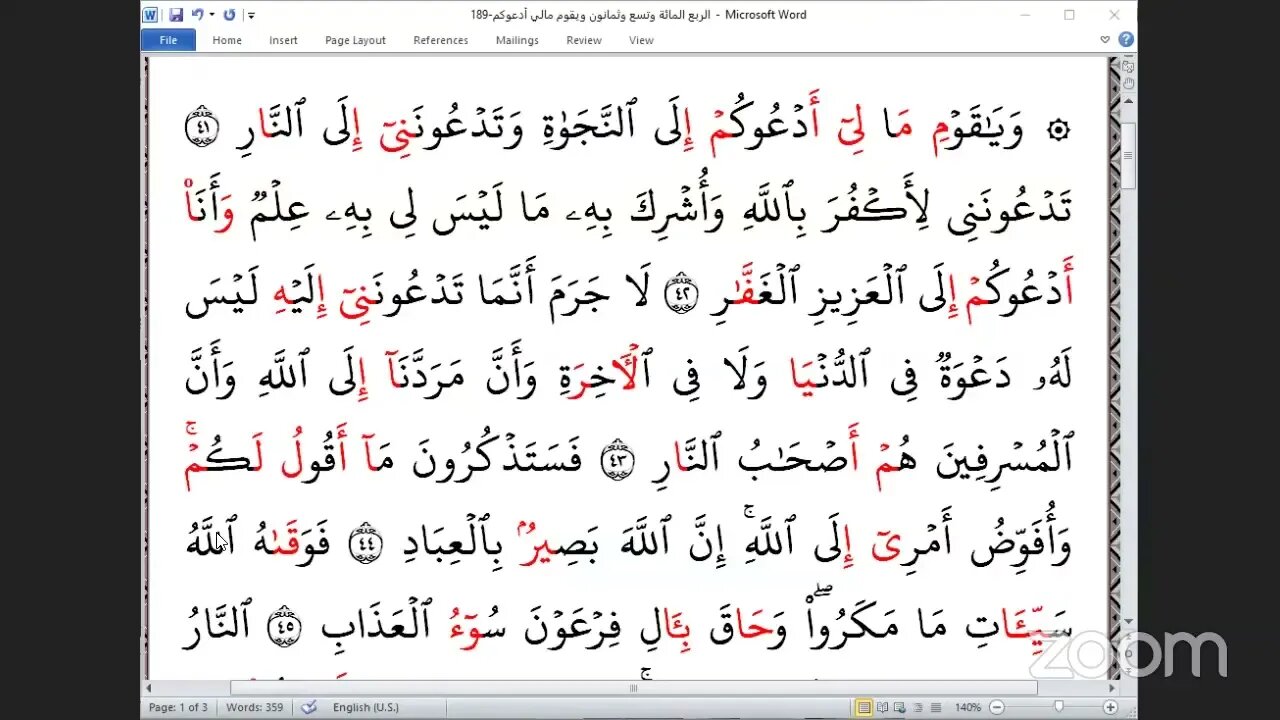
Task: Open the Mailings ribbon tab
Action: coord(517,40)
